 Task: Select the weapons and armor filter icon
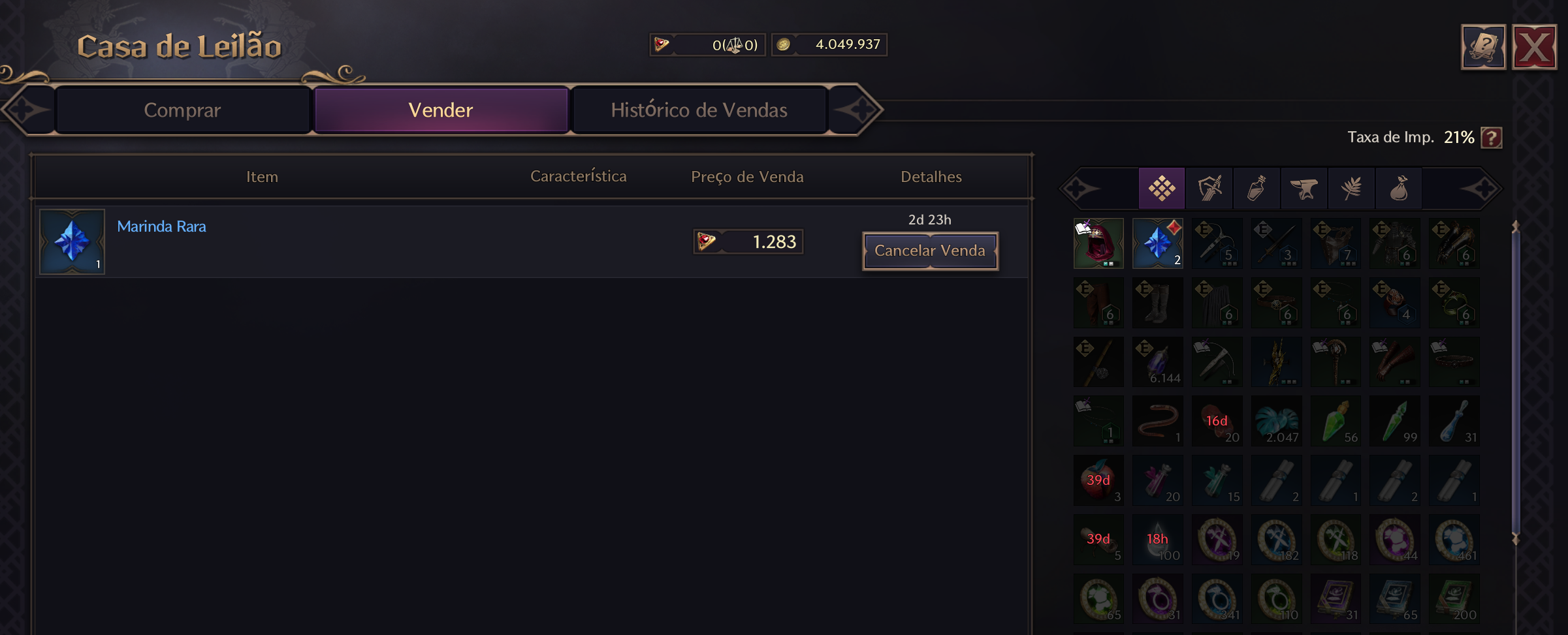pos(1209,189)
